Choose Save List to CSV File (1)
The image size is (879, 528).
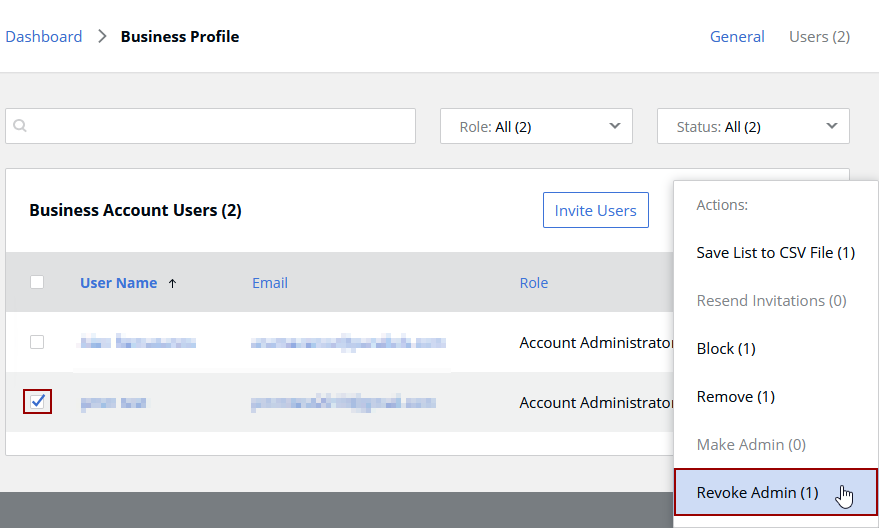coord(775,253)
